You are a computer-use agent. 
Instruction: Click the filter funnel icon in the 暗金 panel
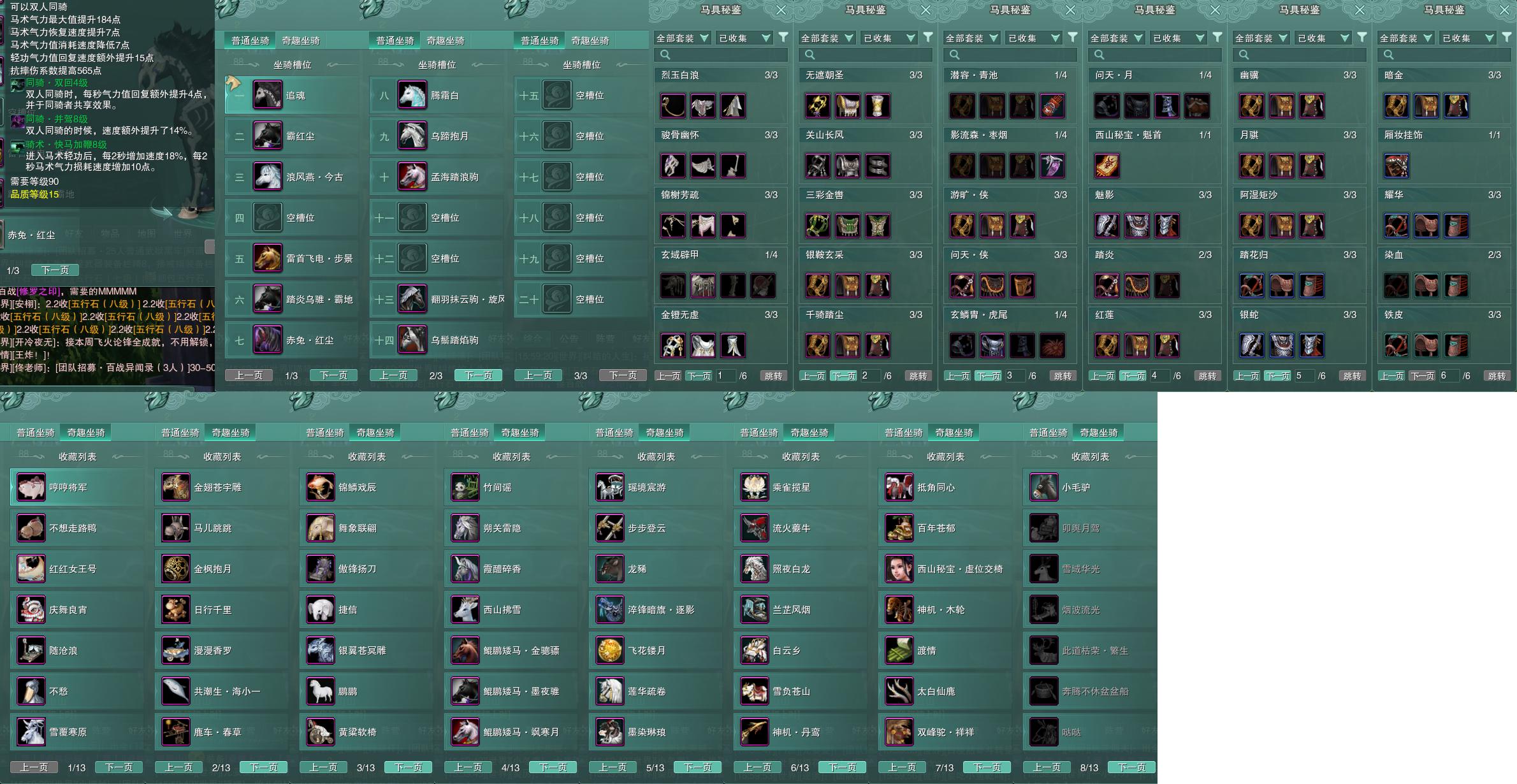tap(1507, 38)
